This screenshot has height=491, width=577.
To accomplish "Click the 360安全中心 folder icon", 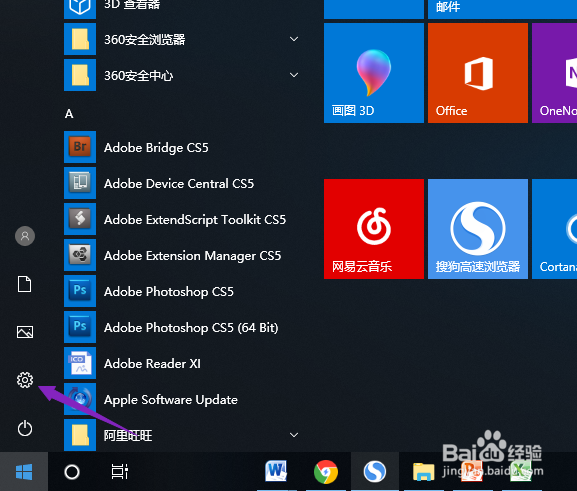I will (x=80, y=75).
